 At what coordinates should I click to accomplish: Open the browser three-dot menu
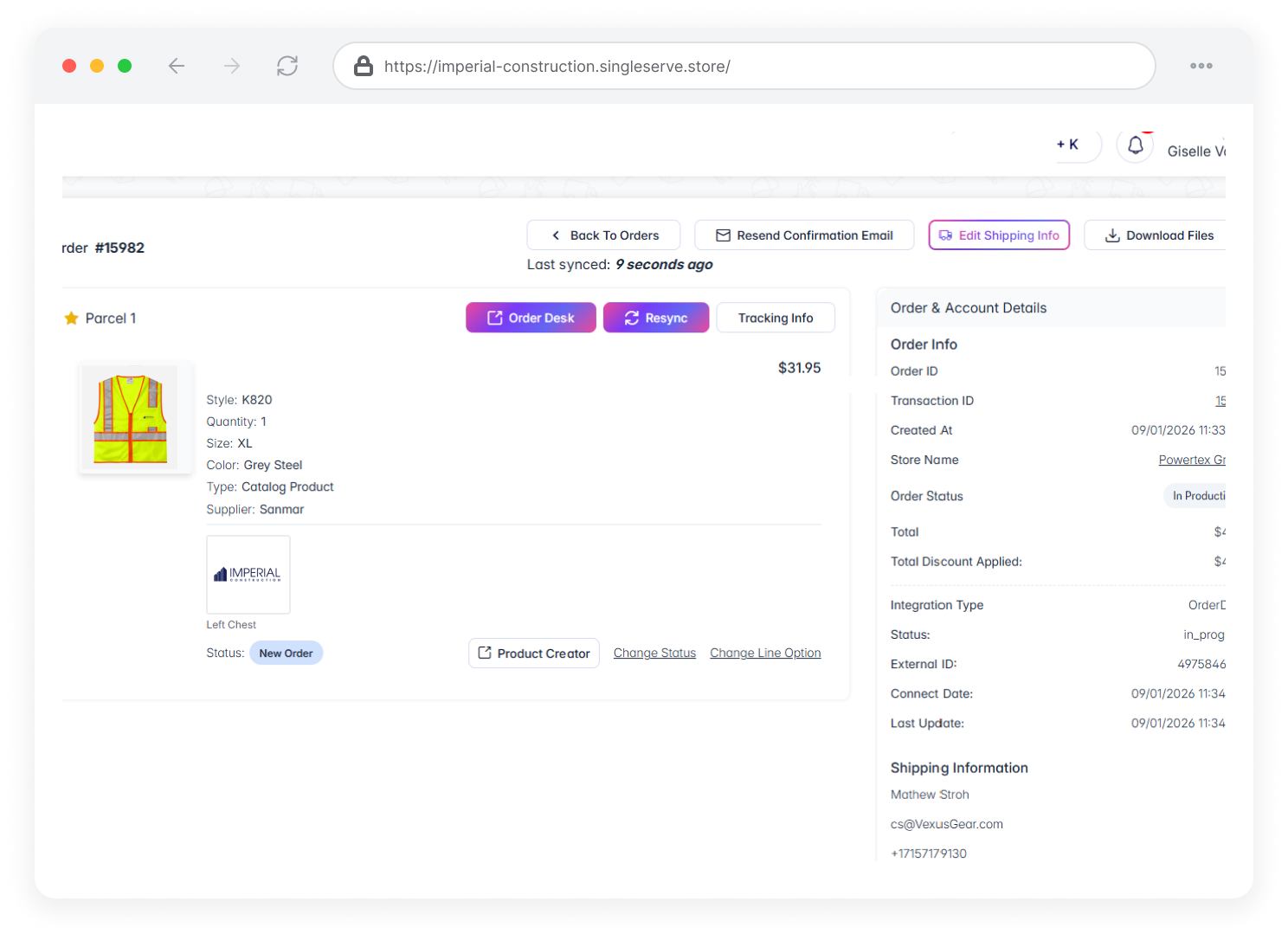pos(1201,66)
